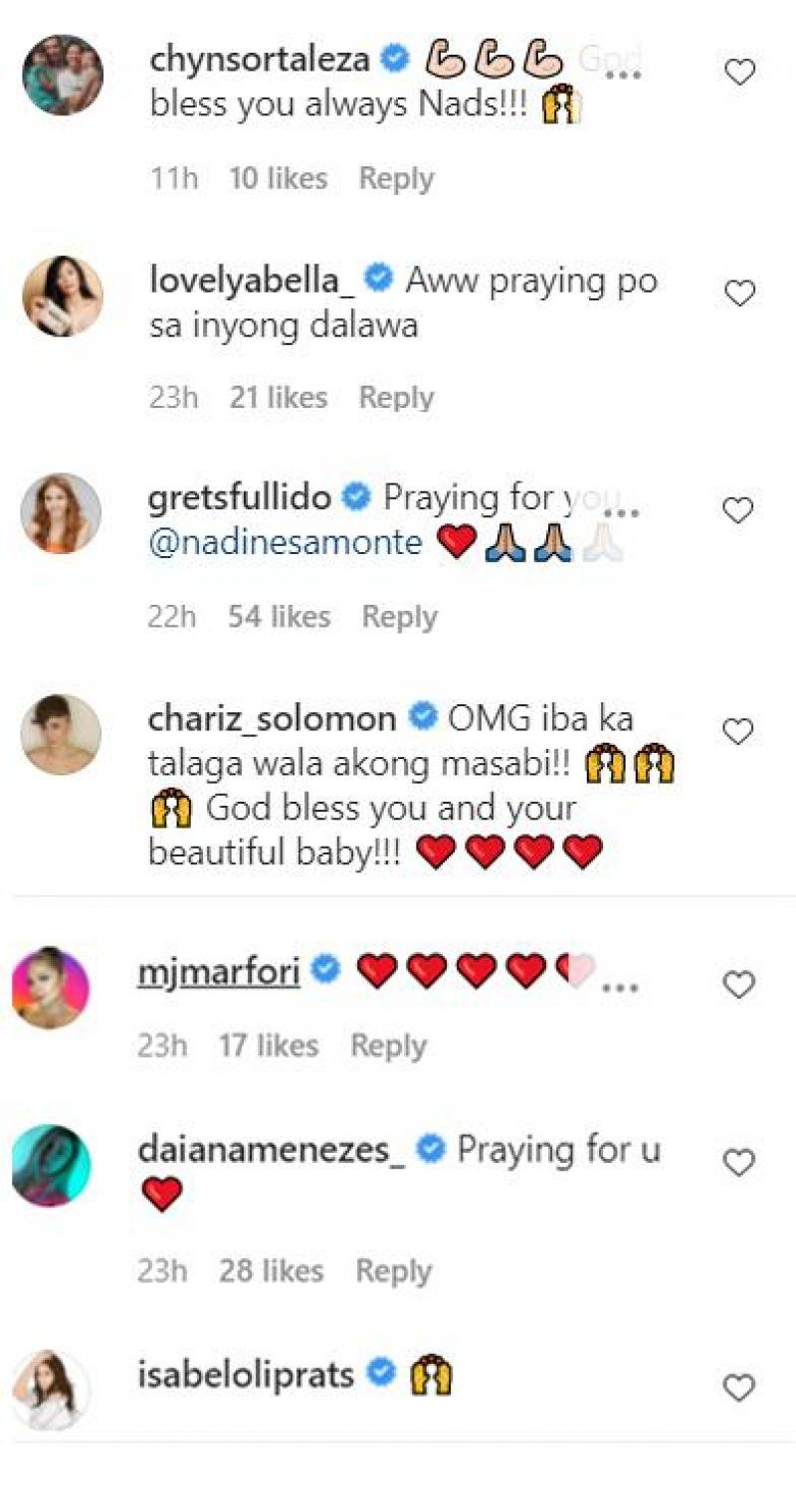
Task: Reply to chynsortaleza's comment
Action: (396, 179)
